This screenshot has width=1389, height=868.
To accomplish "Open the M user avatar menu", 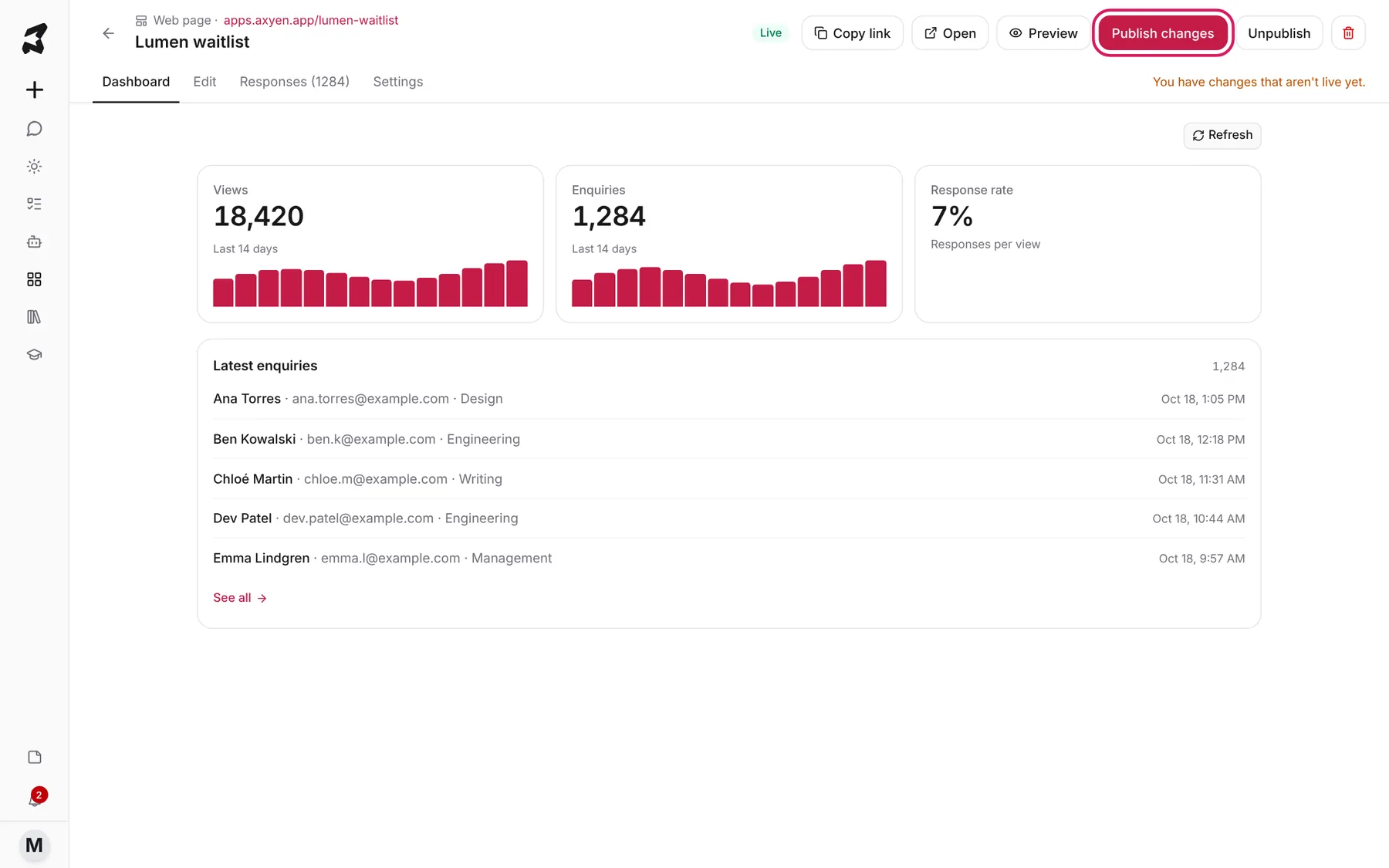I will pyautogui.click(x=34, y=845).
